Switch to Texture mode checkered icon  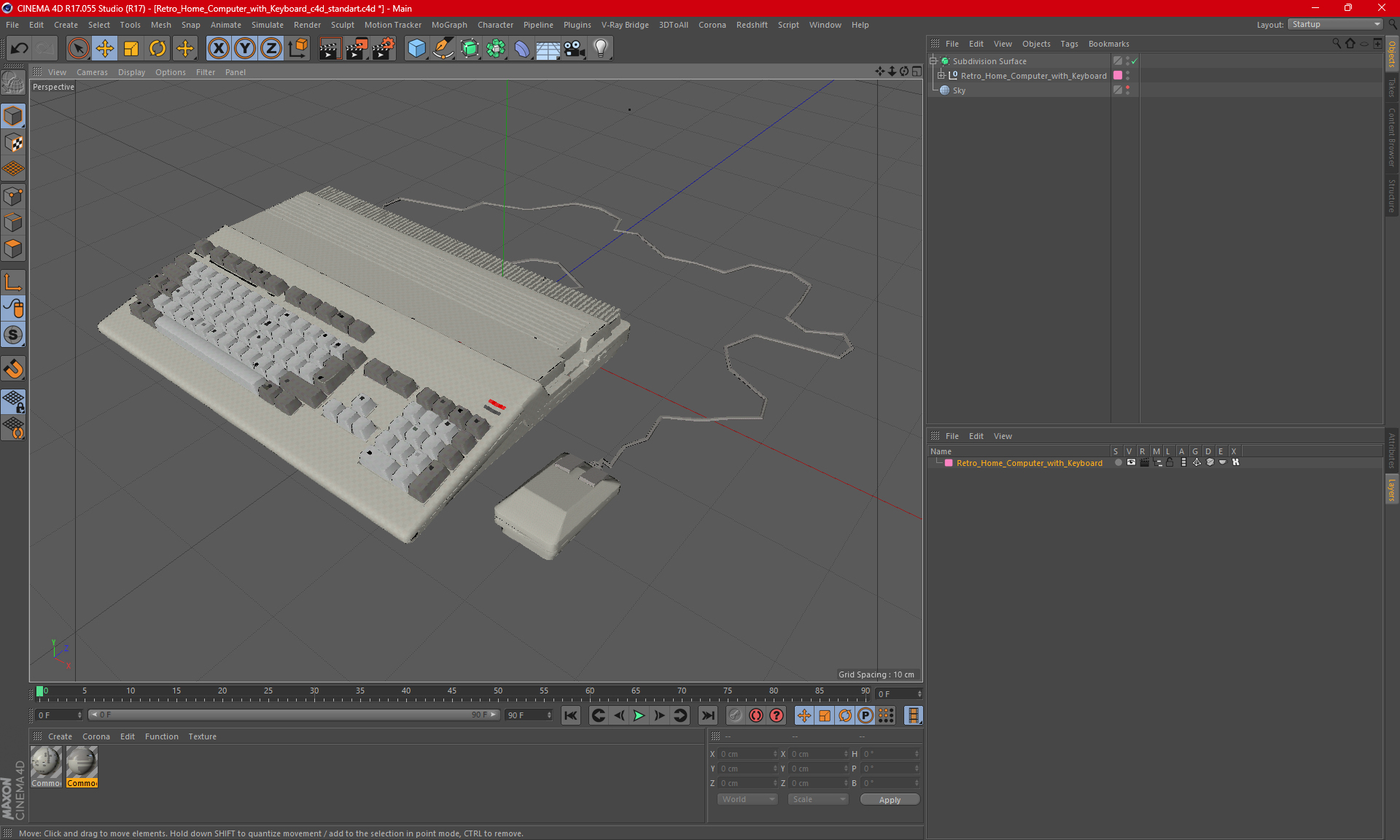coord(13,142)
